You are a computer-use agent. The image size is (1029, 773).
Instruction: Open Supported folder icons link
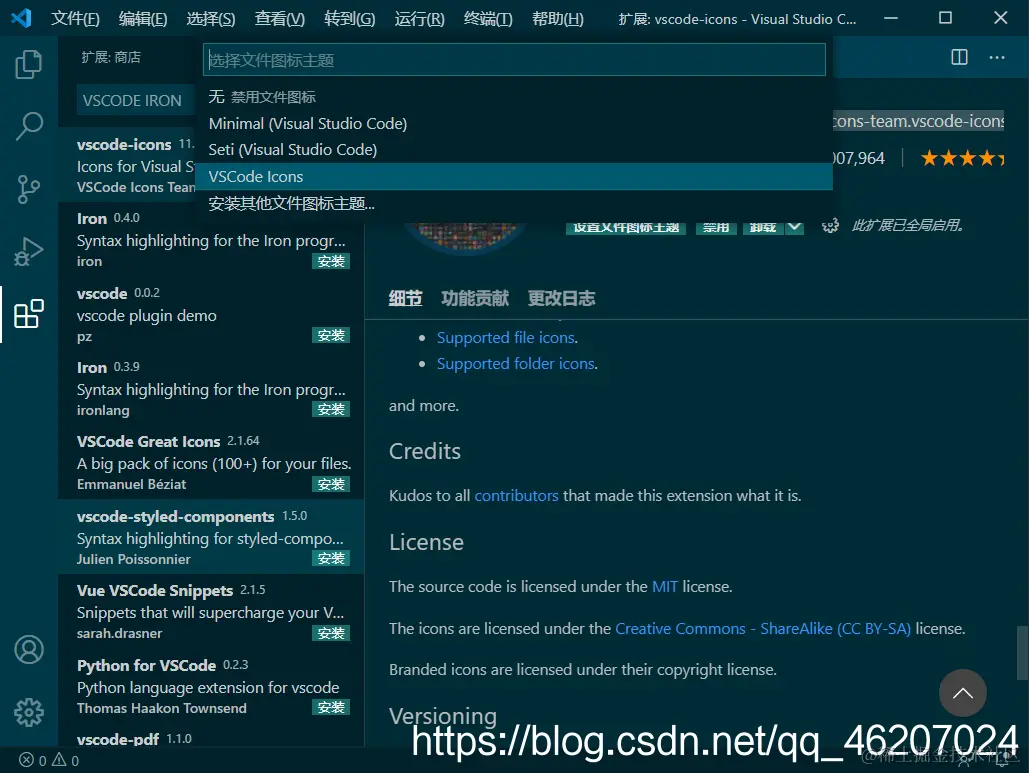point(516,364)
